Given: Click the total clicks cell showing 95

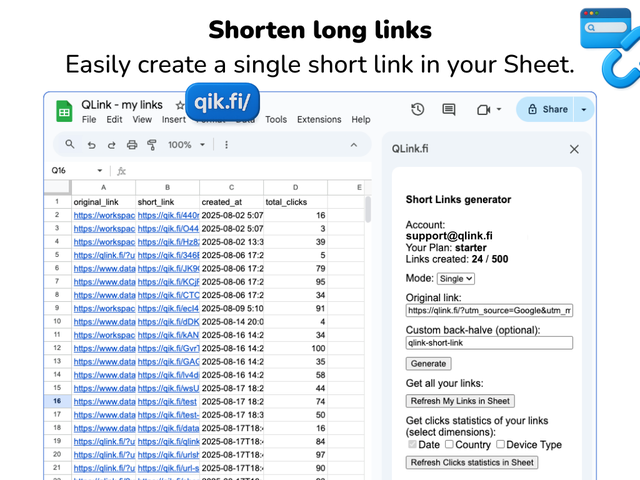Looking at the screenshot, I should click(x=296, y=282).
